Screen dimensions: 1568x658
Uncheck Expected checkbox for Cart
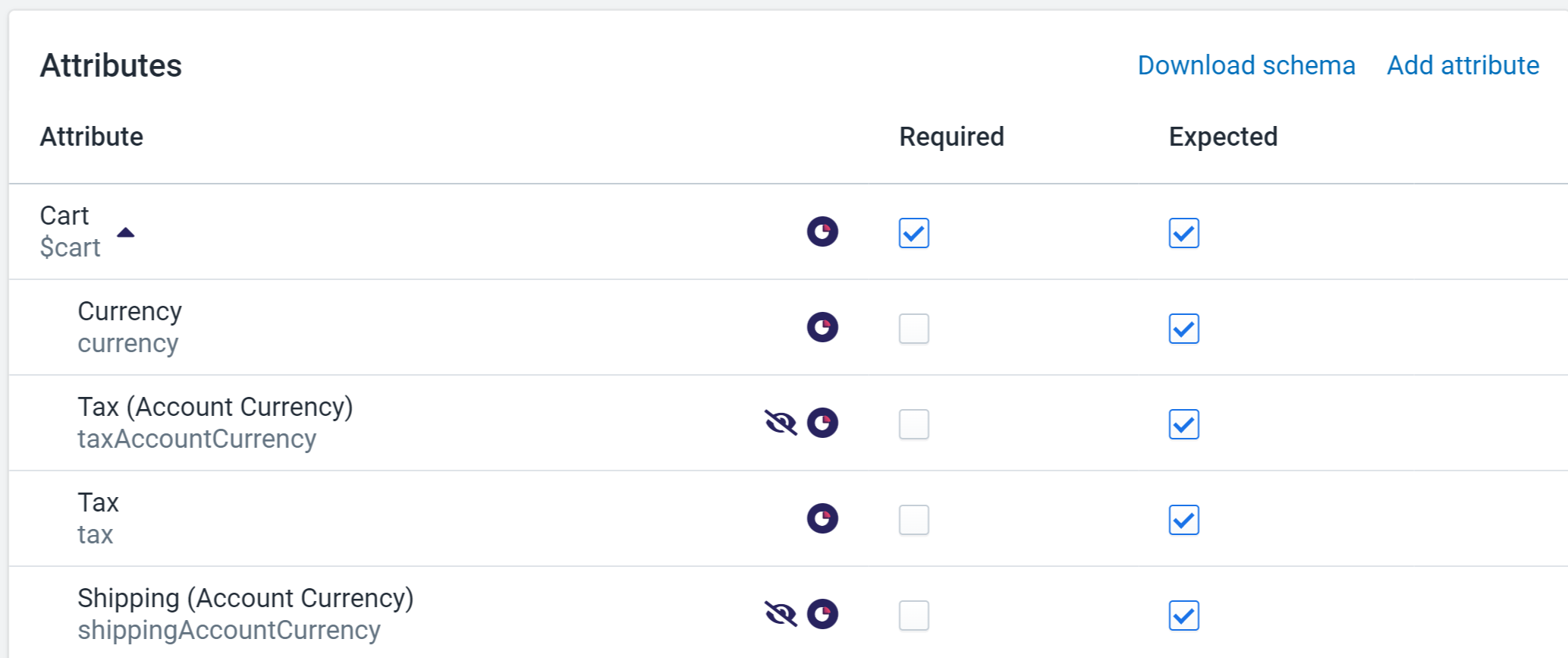(1184, 233)
